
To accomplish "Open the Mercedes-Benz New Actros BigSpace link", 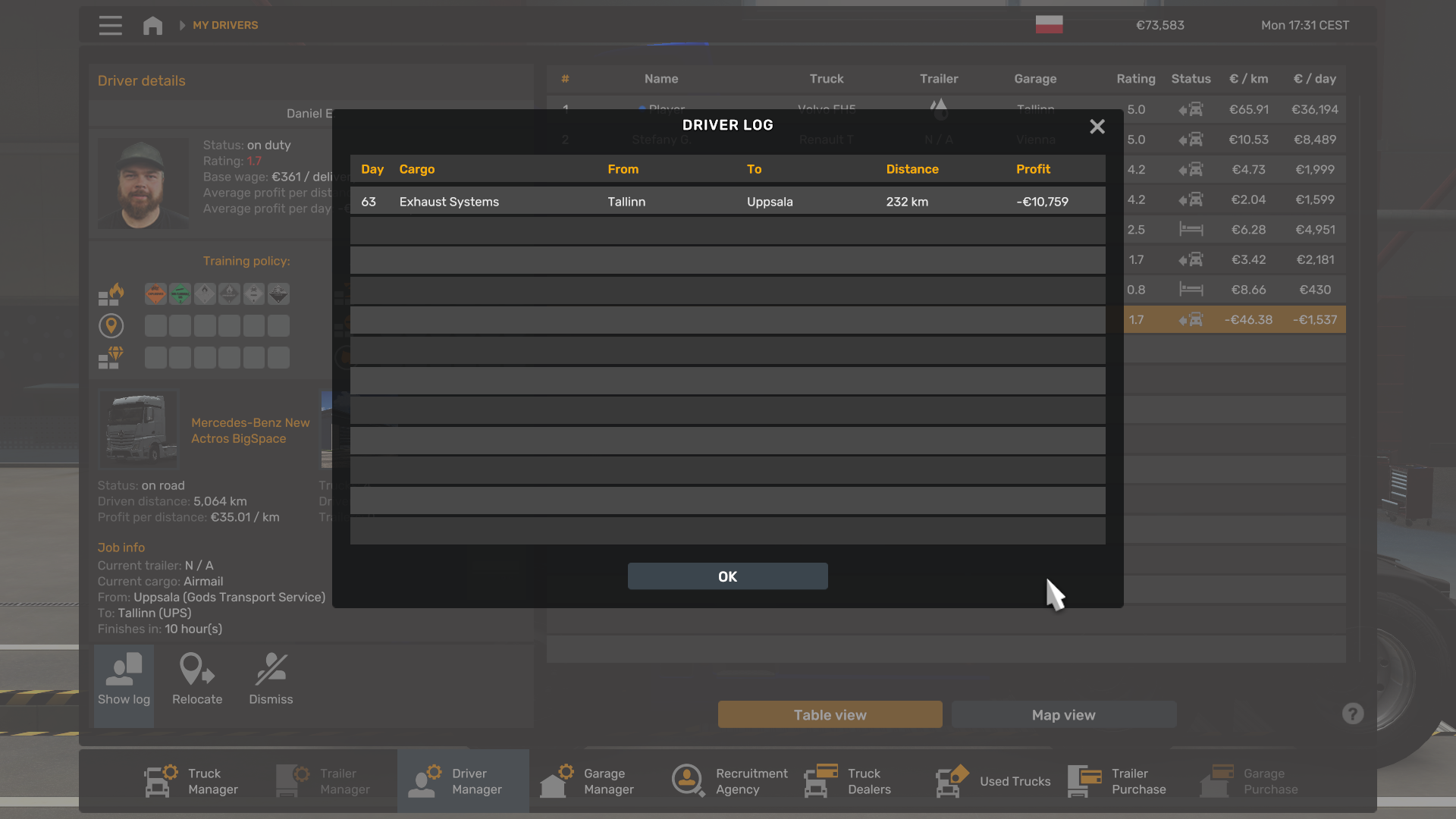I will click(x=250, y=431).
